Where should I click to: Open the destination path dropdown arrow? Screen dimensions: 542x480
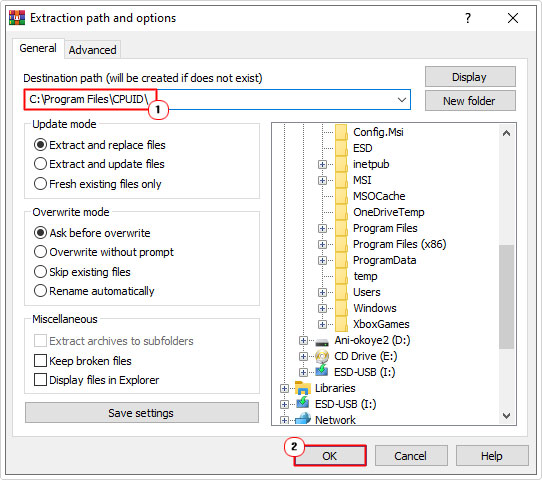click(401, 100)
